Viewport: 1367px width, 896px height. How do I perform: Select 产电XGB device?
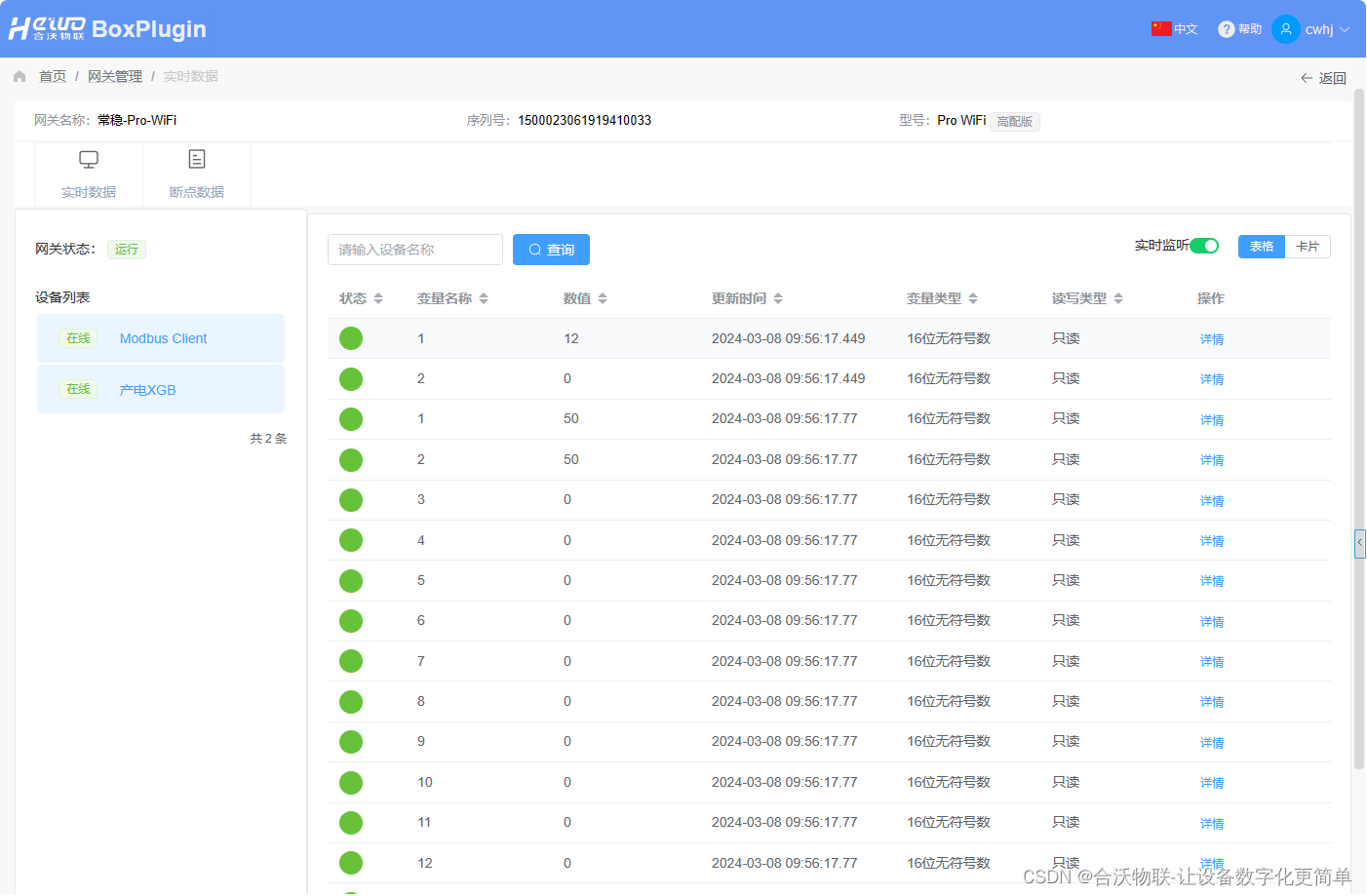tap(161, 389)
